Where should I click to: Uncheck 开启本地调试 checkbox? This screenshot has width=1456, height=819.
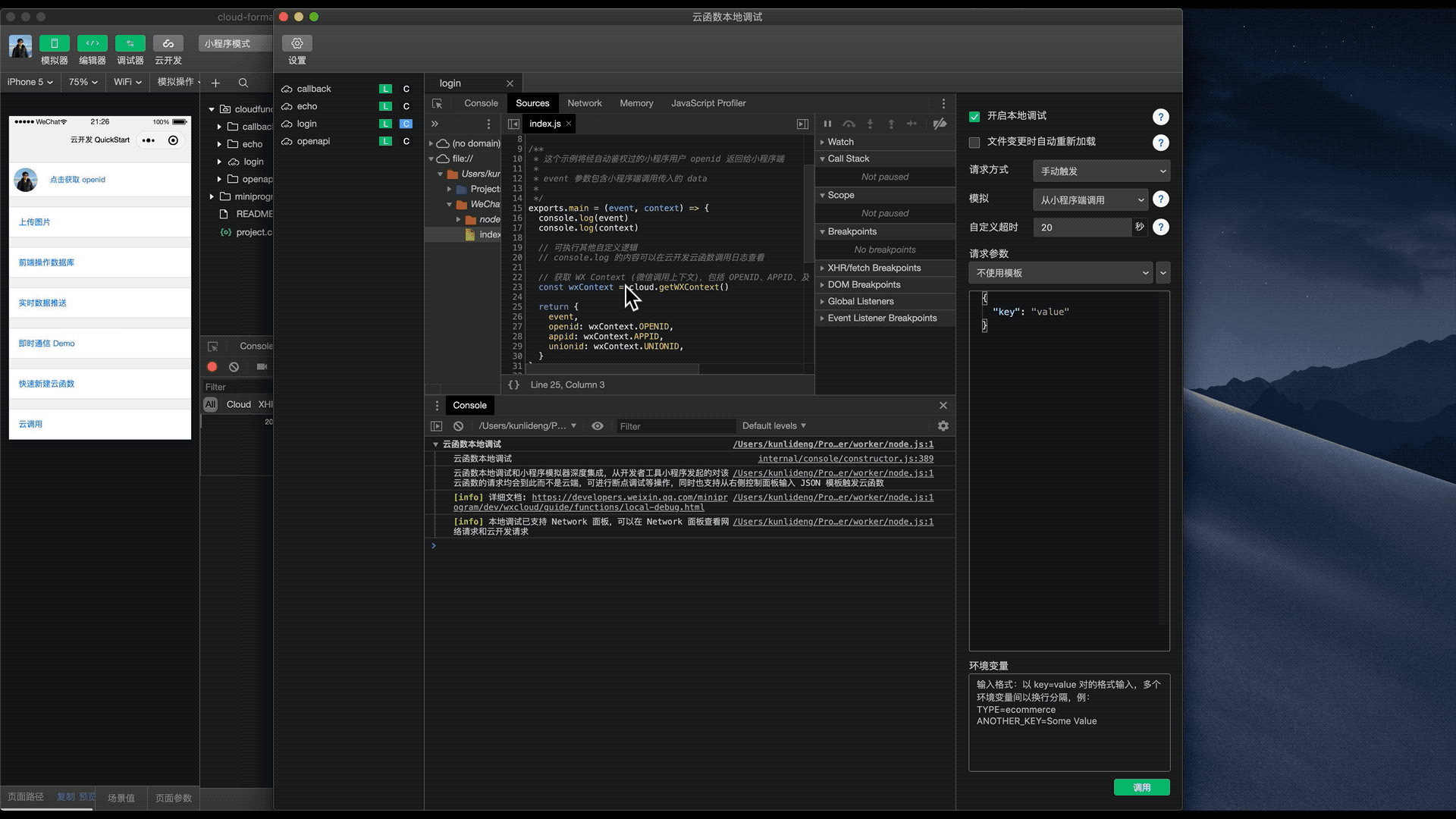tap(974, 116)
